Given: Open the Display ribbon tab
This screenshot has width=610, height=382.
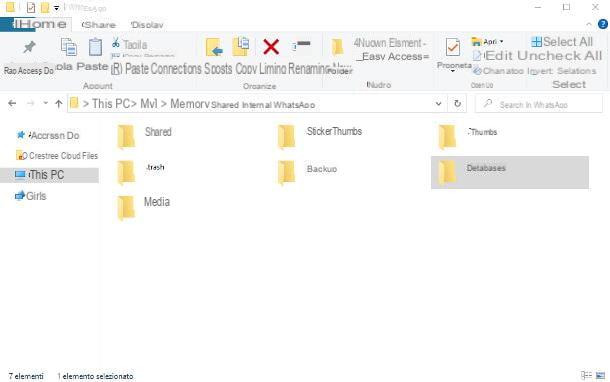Looking at the screenshot, I should tap(147, 25).
